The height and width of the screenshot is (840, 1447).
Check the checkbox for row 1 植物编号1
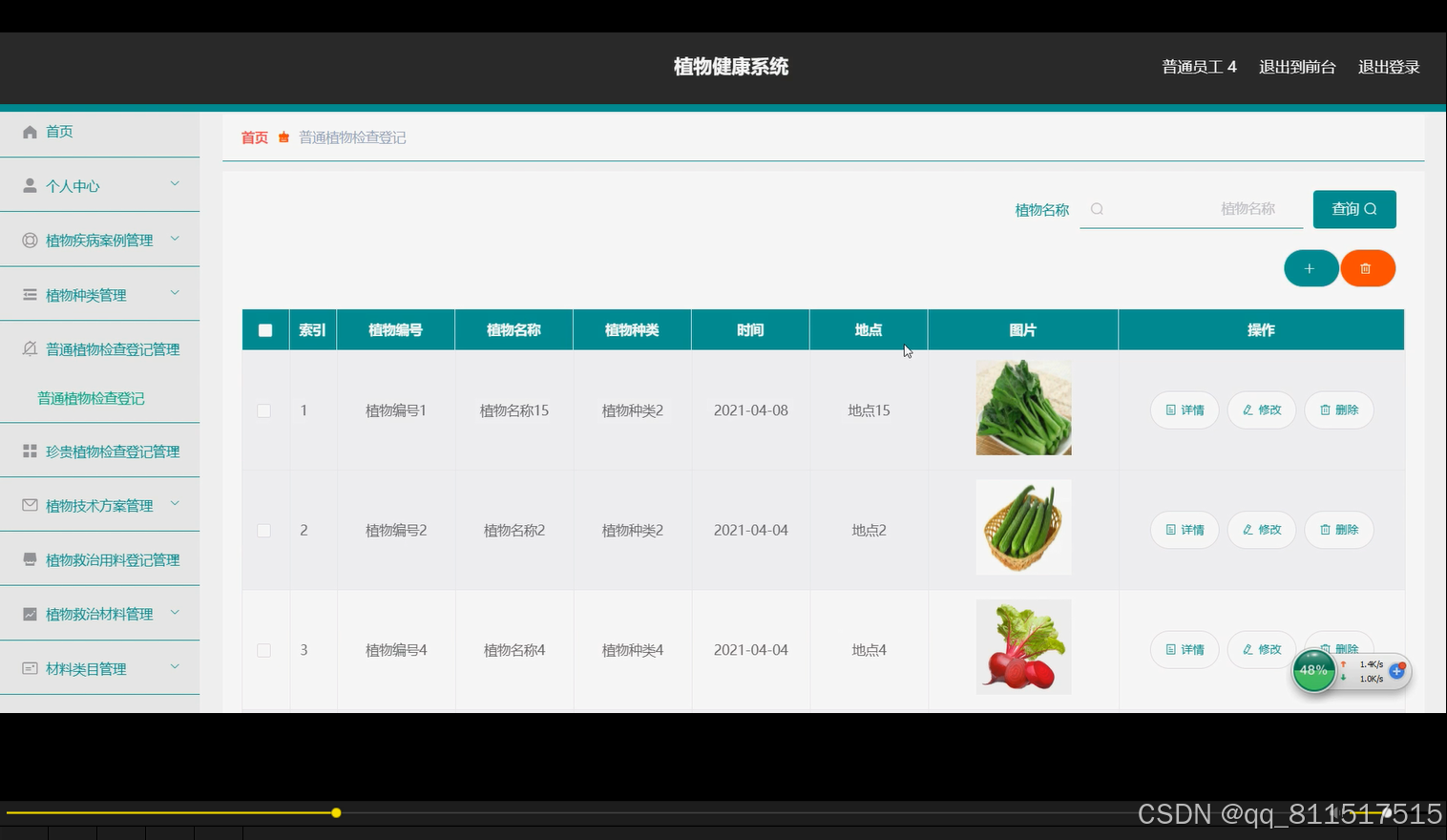[264, 409]
